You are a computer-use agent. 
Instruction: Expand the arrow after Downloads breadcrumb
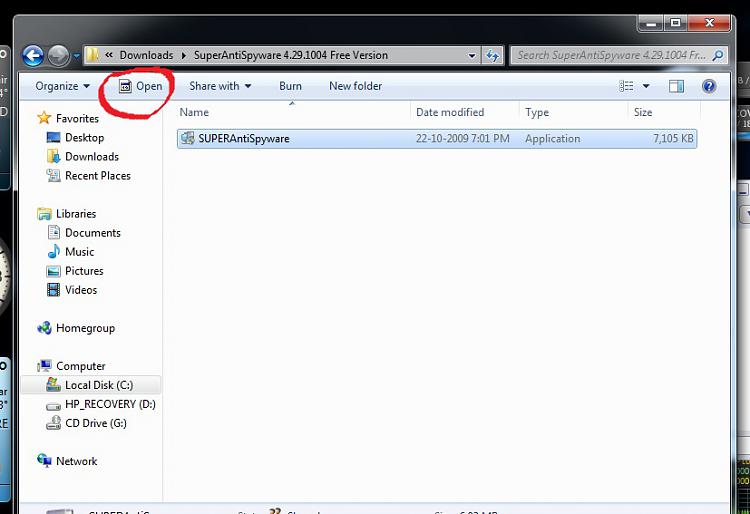(184, 55)
